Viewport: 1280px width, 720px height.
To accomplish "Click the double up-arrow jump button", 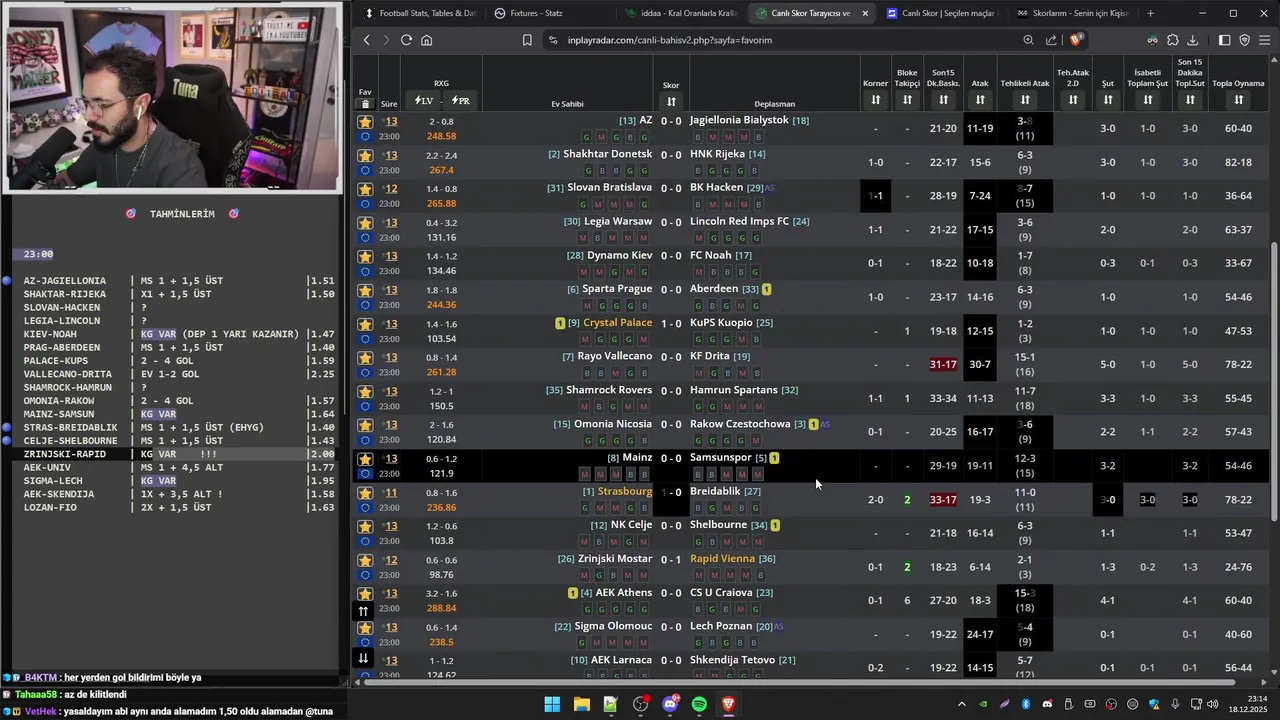I will click(x=363, y=610).
